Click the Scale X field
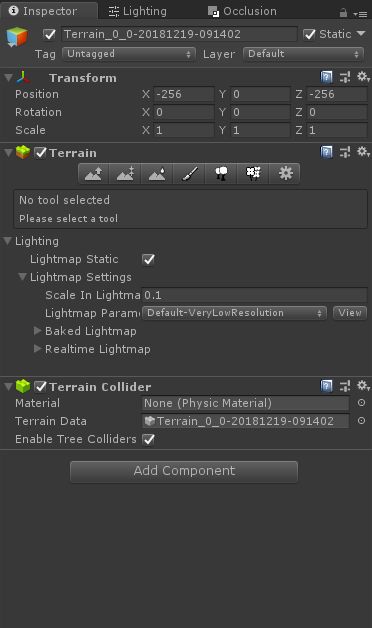The height and width of the screenshot is (628, 372). coord(184,130)
